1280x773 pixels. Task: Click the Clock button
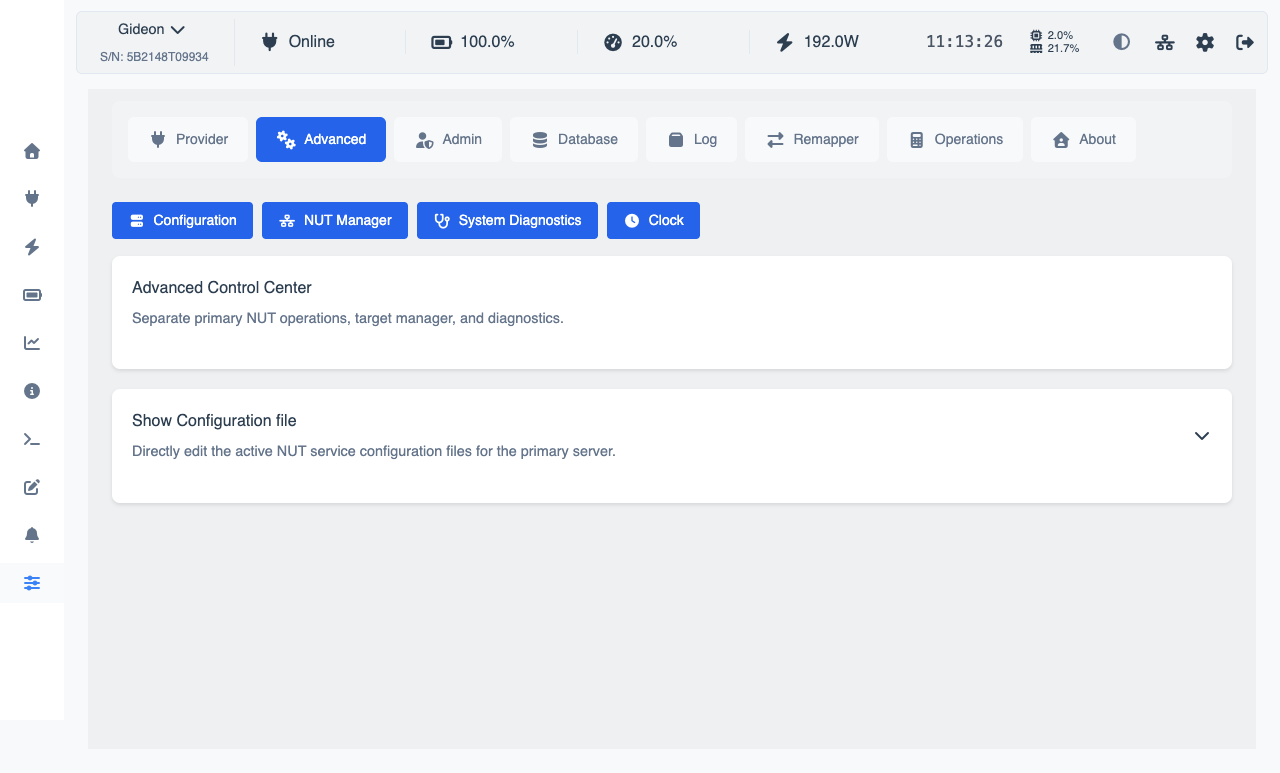tap(653, 221)
